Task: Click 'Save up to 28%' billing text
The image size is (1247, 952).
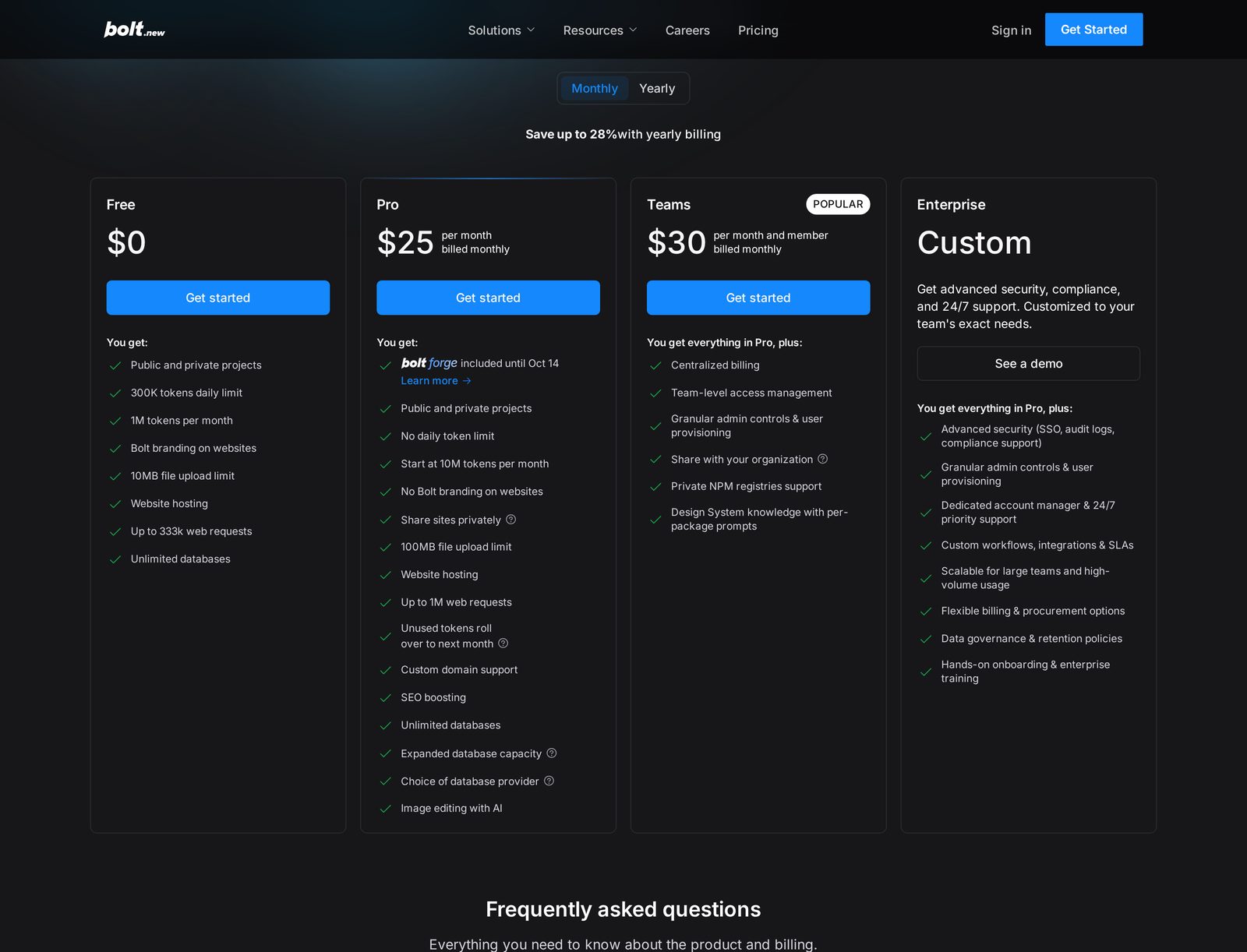Action: point(571,134)
